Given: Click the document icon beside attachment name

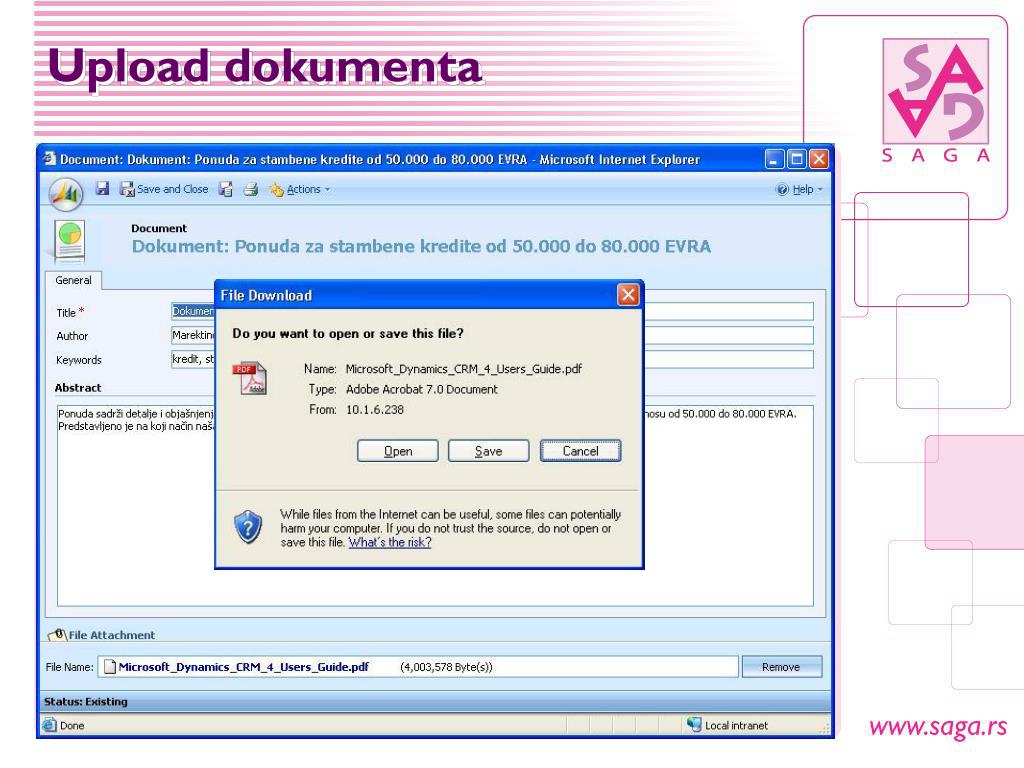Looking at the screenshot, I should tap(110, 667).
